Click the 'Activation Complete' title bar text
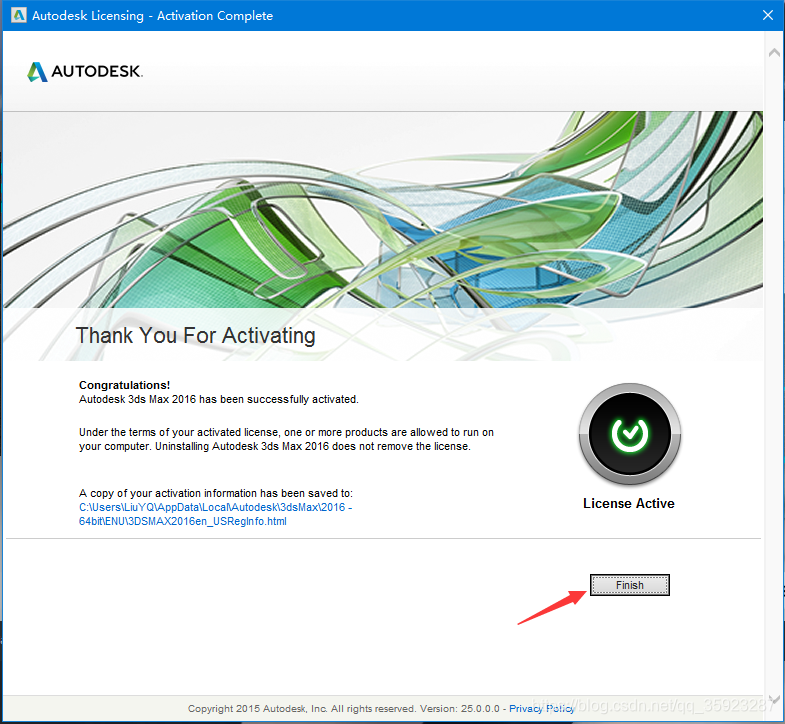The width and height of the screenshot is (785, 724). tap(215, 15)
